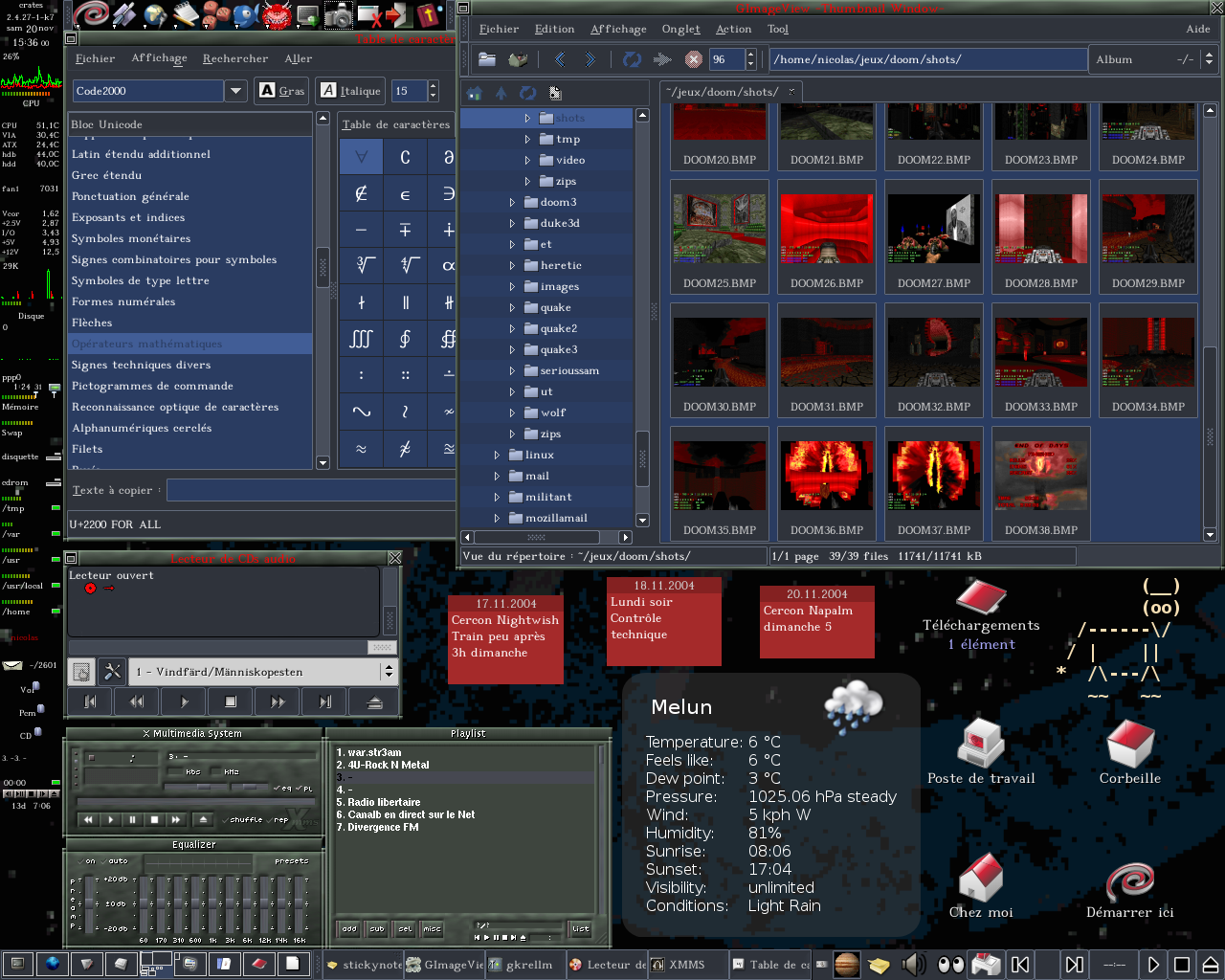Click the red stop button in GImageView toolbar
Screen dimensions: 1225x980
694,59
